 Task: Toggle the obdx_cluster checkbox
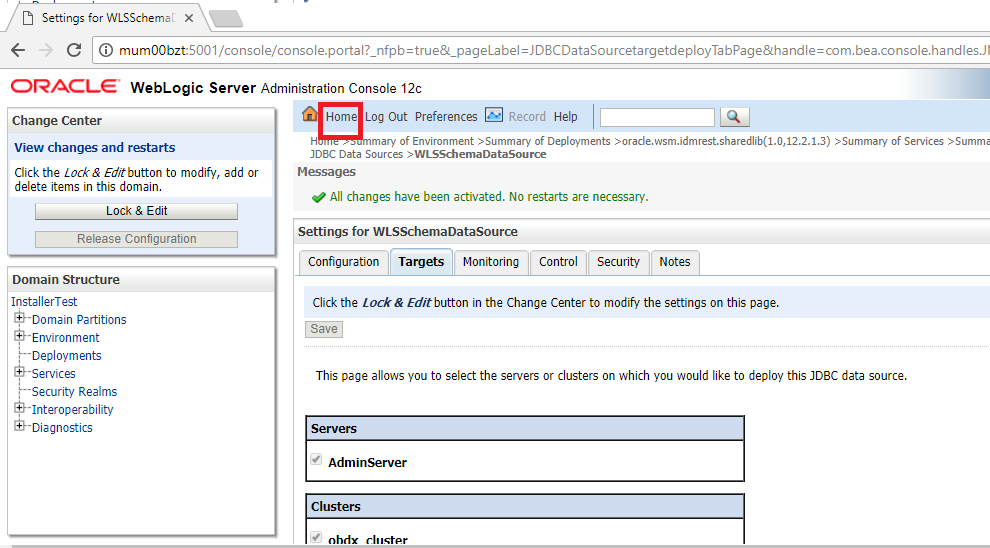[x=316, y=537]
